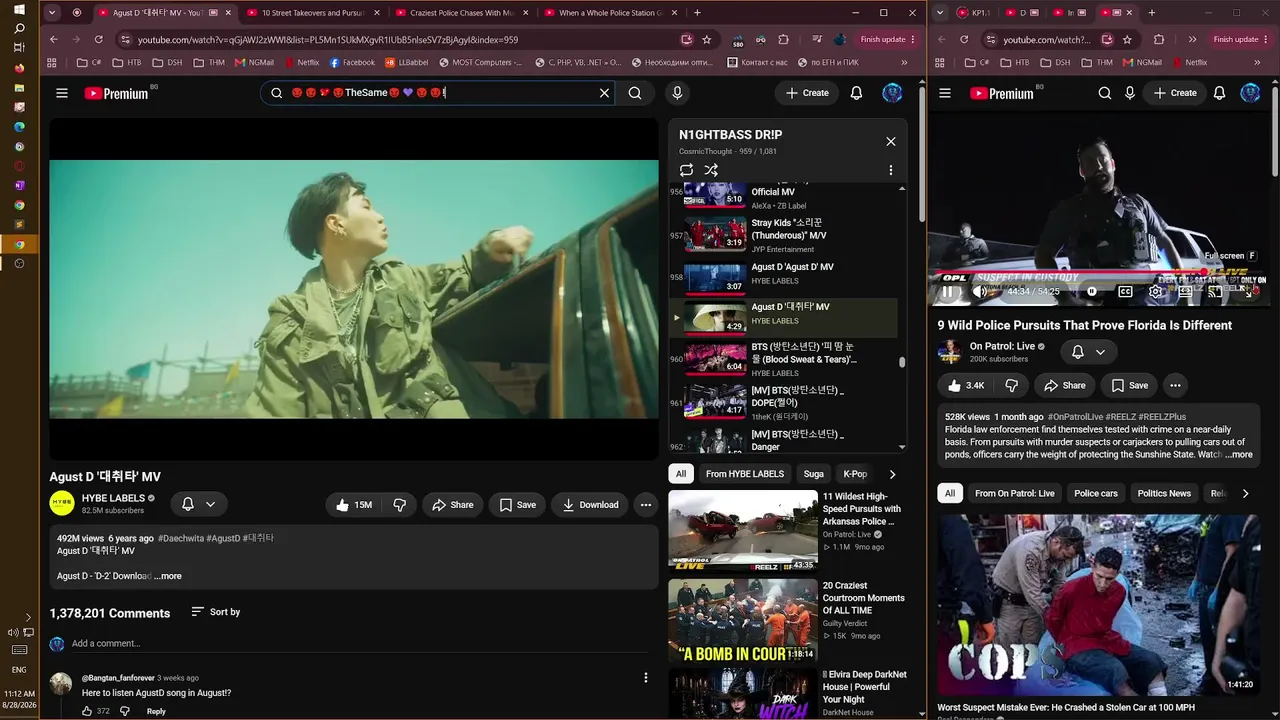
Task: Click the Add a comment field
Action: [x=358, y=643]
